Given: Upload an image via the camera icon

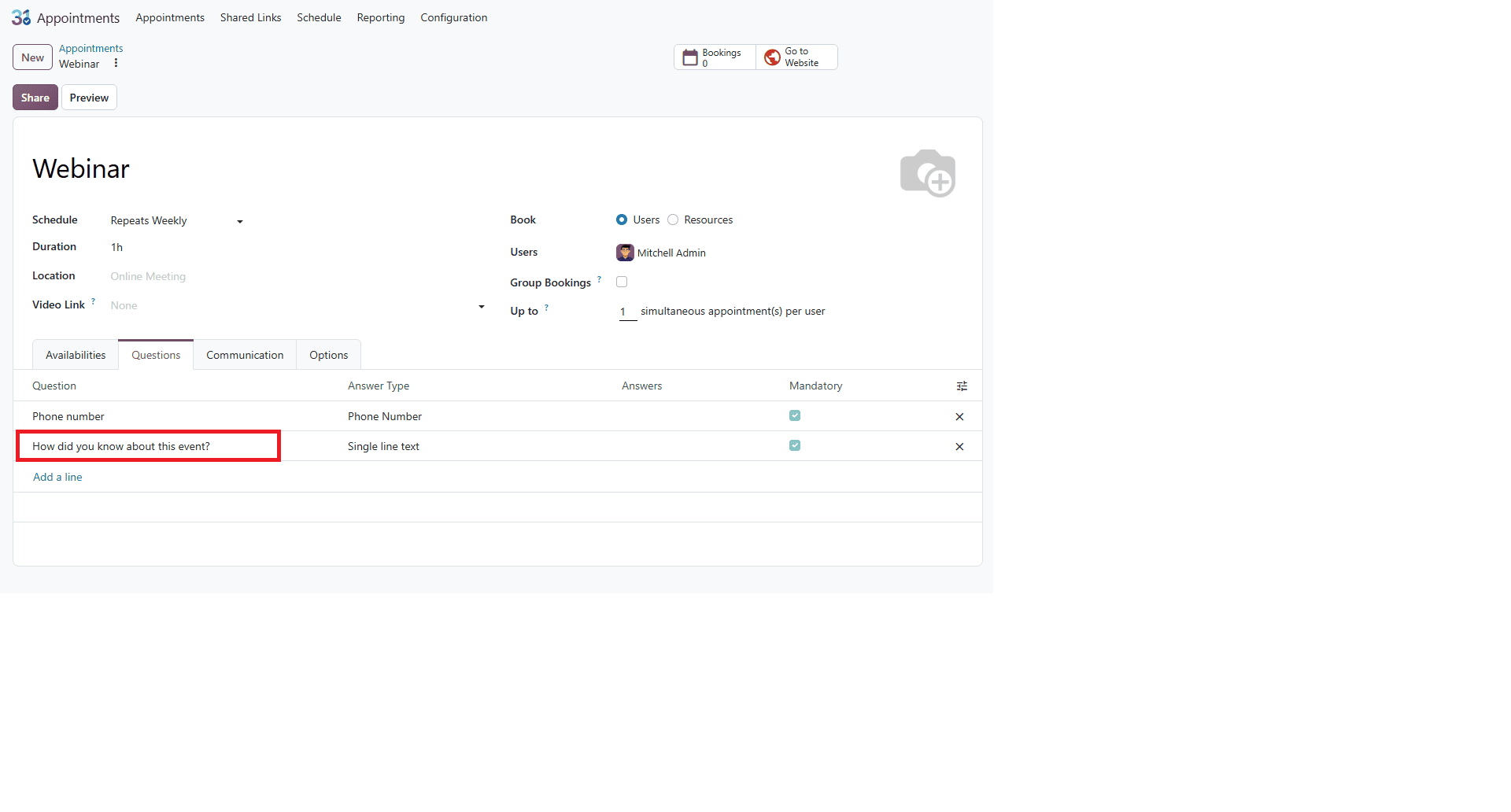Looking at the screenshot, I should [x=928, y=173].
